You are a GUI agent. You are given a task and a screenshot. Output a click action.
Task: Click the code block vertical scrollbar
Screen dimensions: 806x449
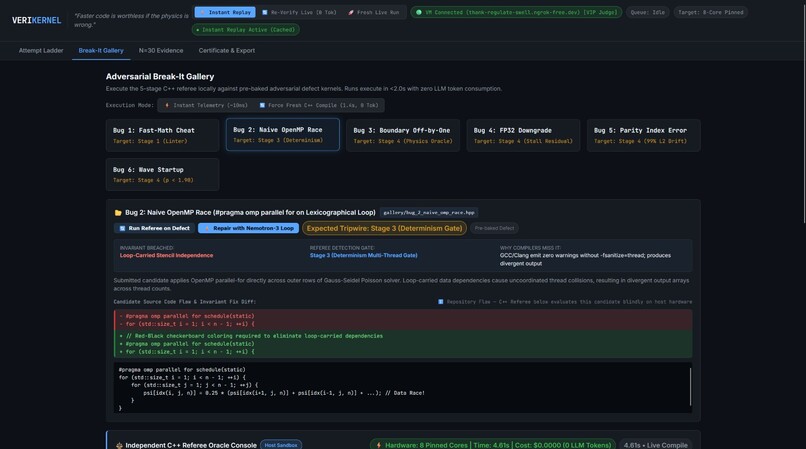690,387
